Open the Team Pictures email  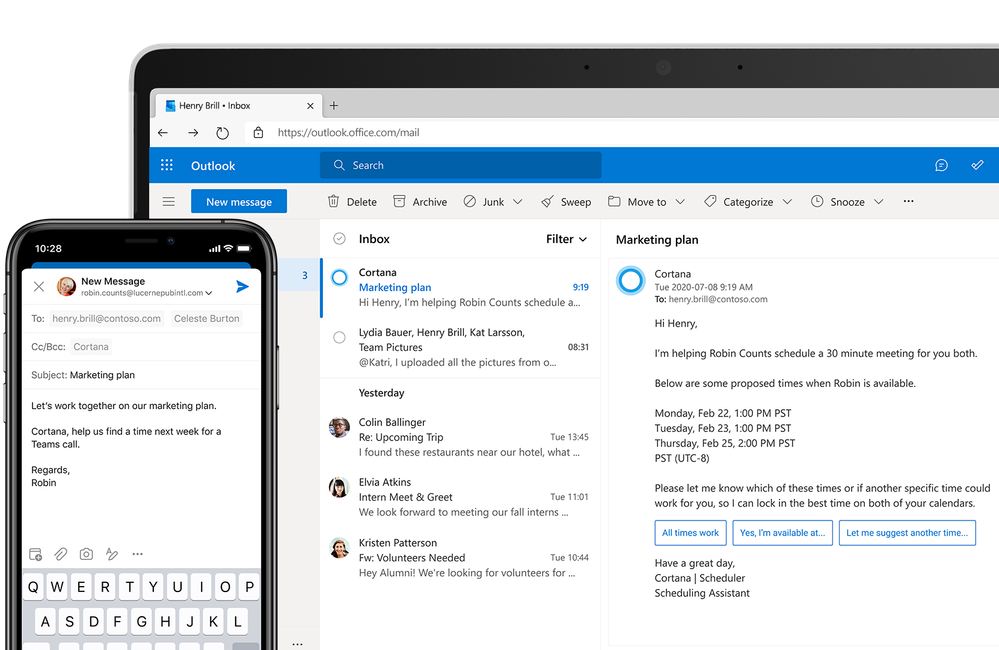click(461, 347)
